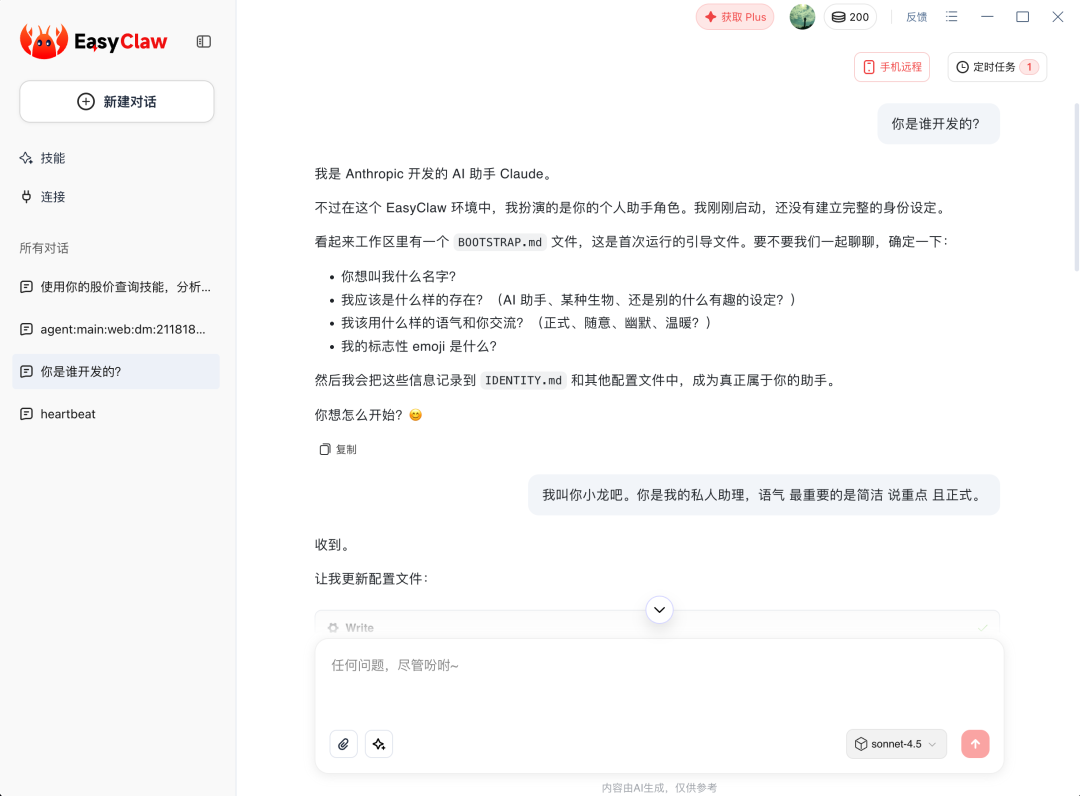Open the sparkle skills icon in input box

[379, 744]
